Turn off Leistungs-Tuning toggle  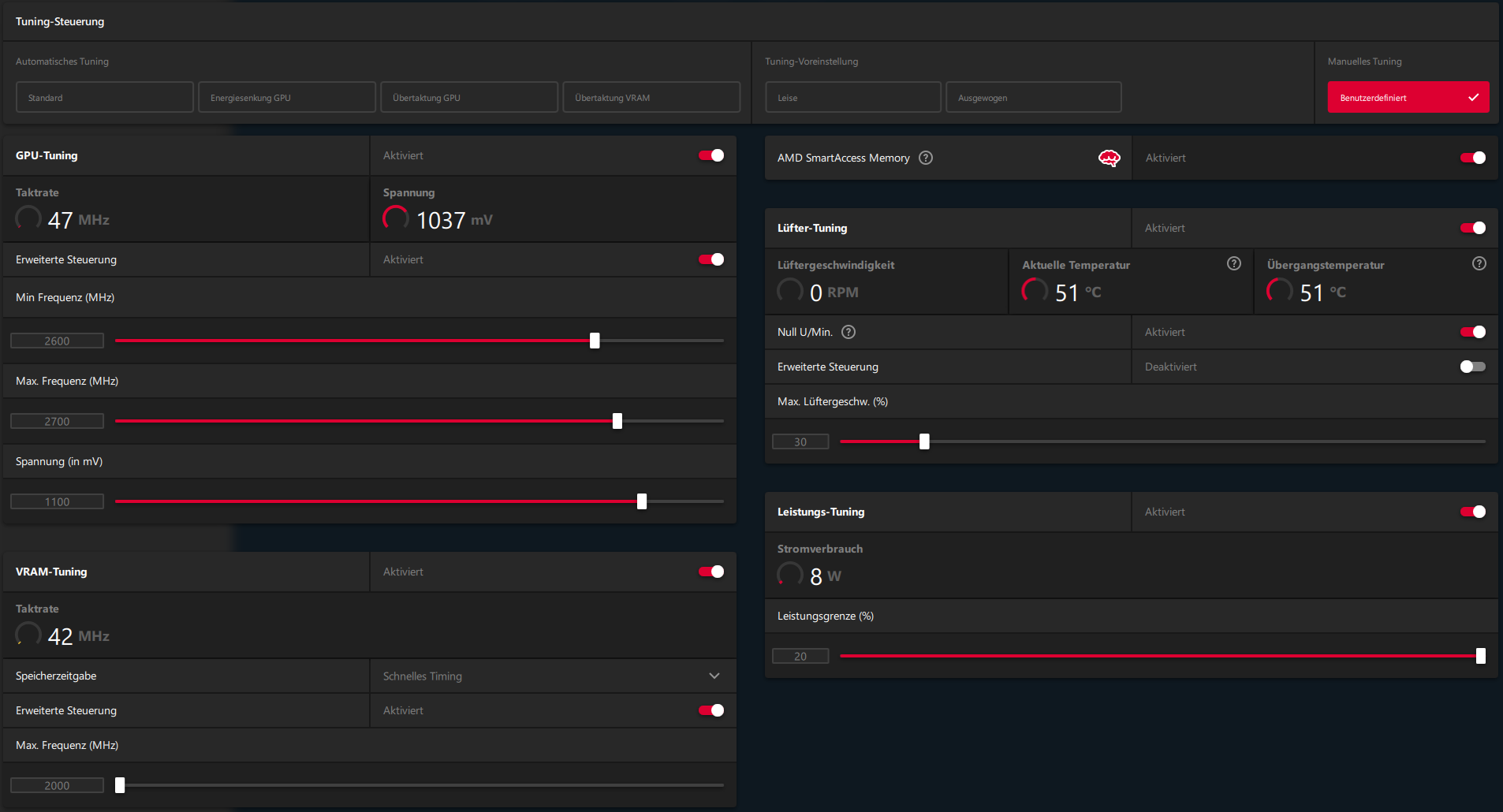click(1473, 512)
